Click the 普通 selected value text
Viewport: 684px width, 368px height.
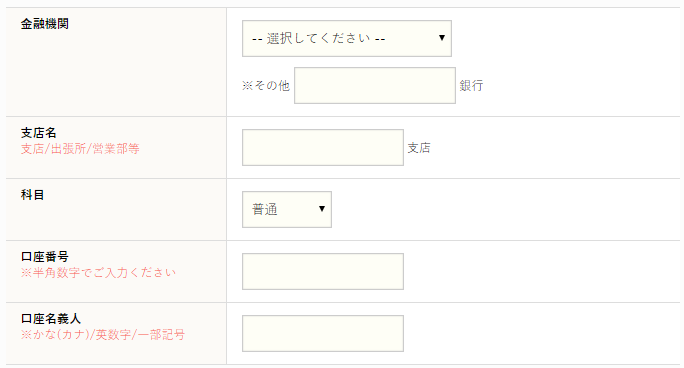(264, 209)
